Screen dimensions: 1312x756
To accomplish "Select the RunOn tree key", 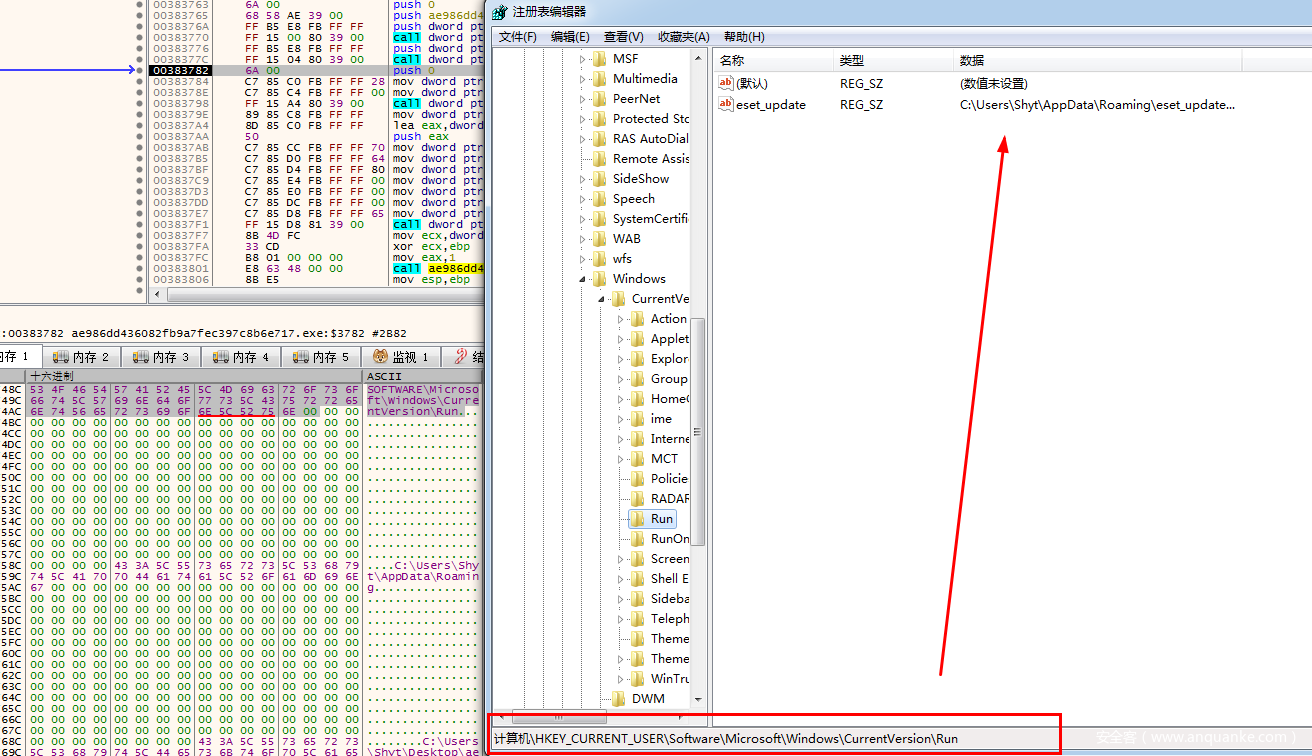I will 669,539.
